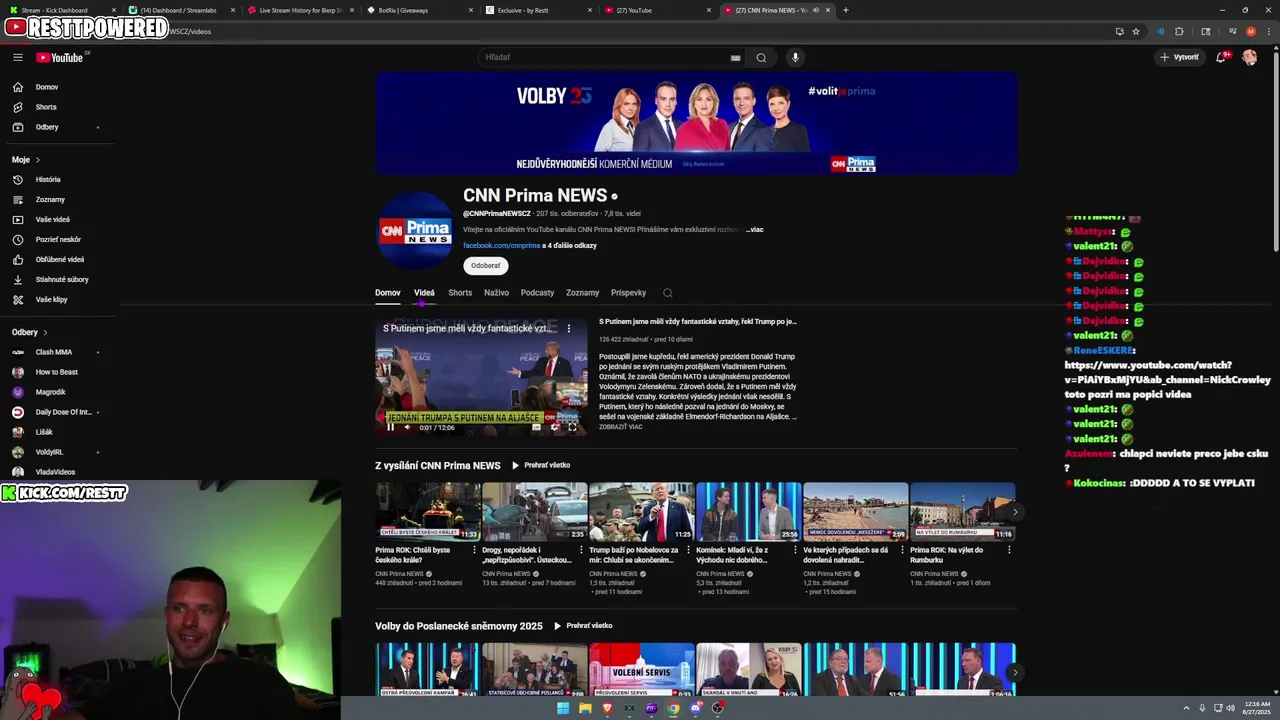Screen dimensions: 1280x720
Task: Switch to channel Podcasty tab
Action: coord(537,293)
